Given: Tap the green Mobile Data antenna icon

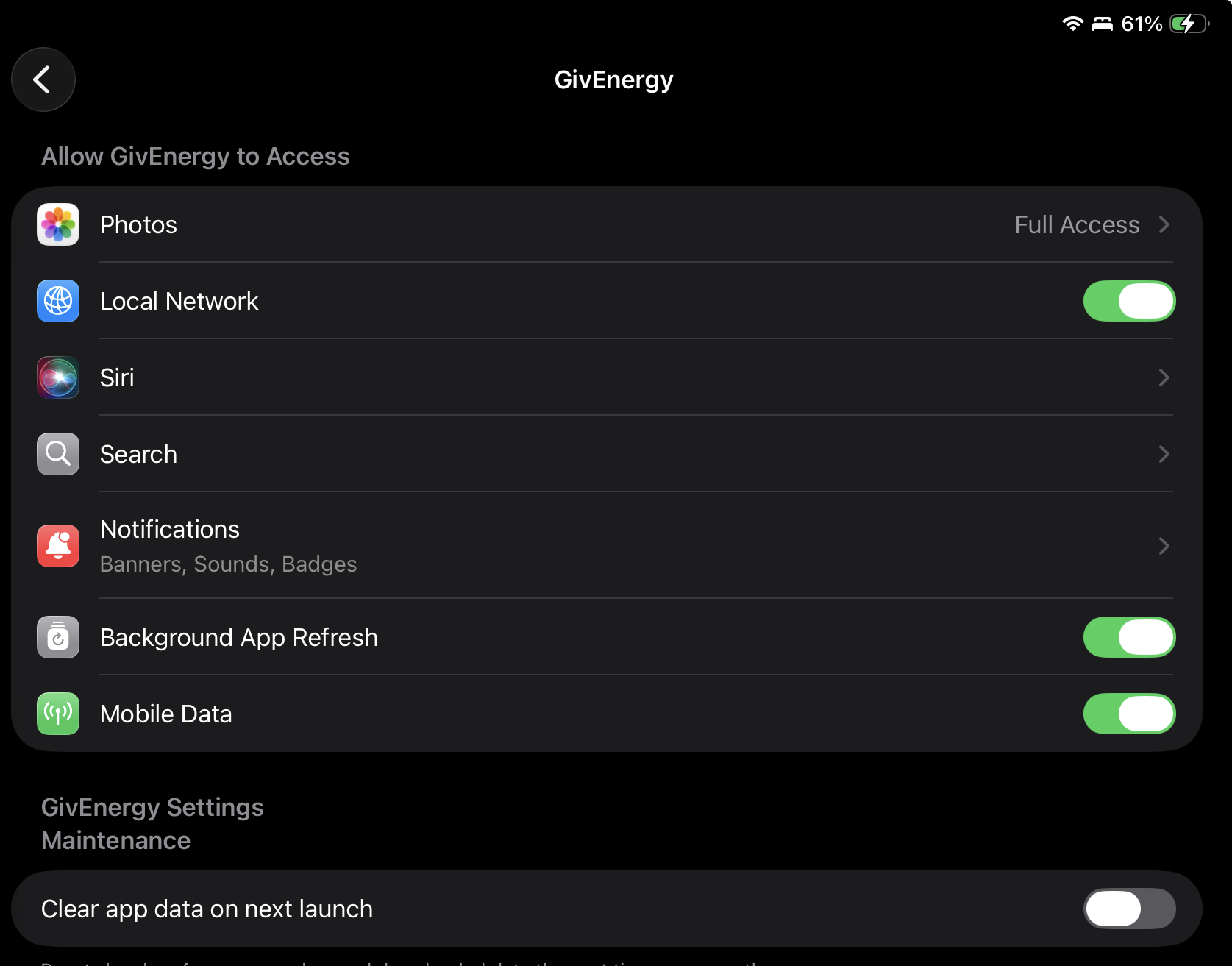Looking at the screenshot, I should [x=58, y=714].
